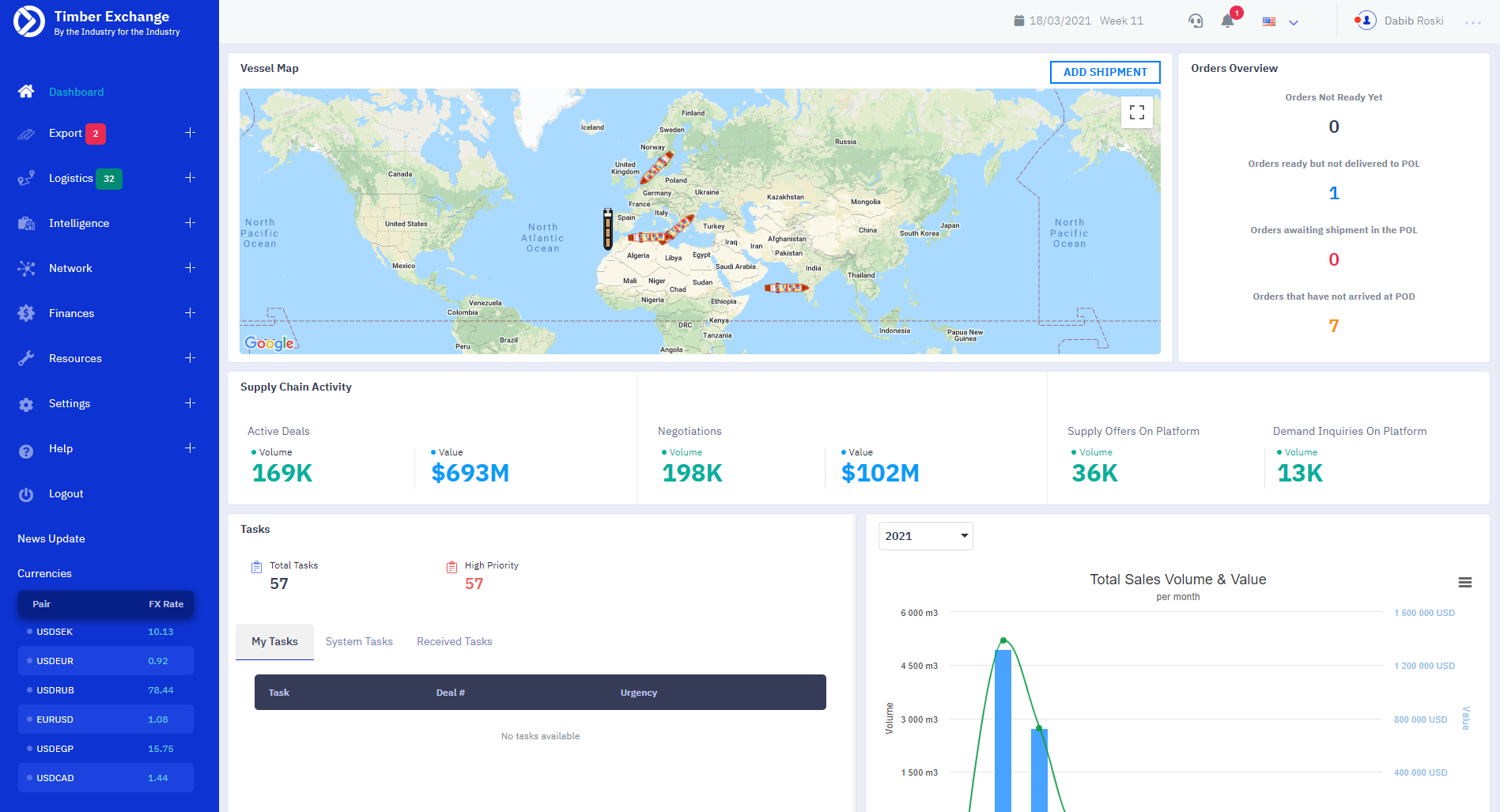Select the Finances sidebar icon
Image resolution: width=1500 pixels, height=812 pixels.
point(26,313)
